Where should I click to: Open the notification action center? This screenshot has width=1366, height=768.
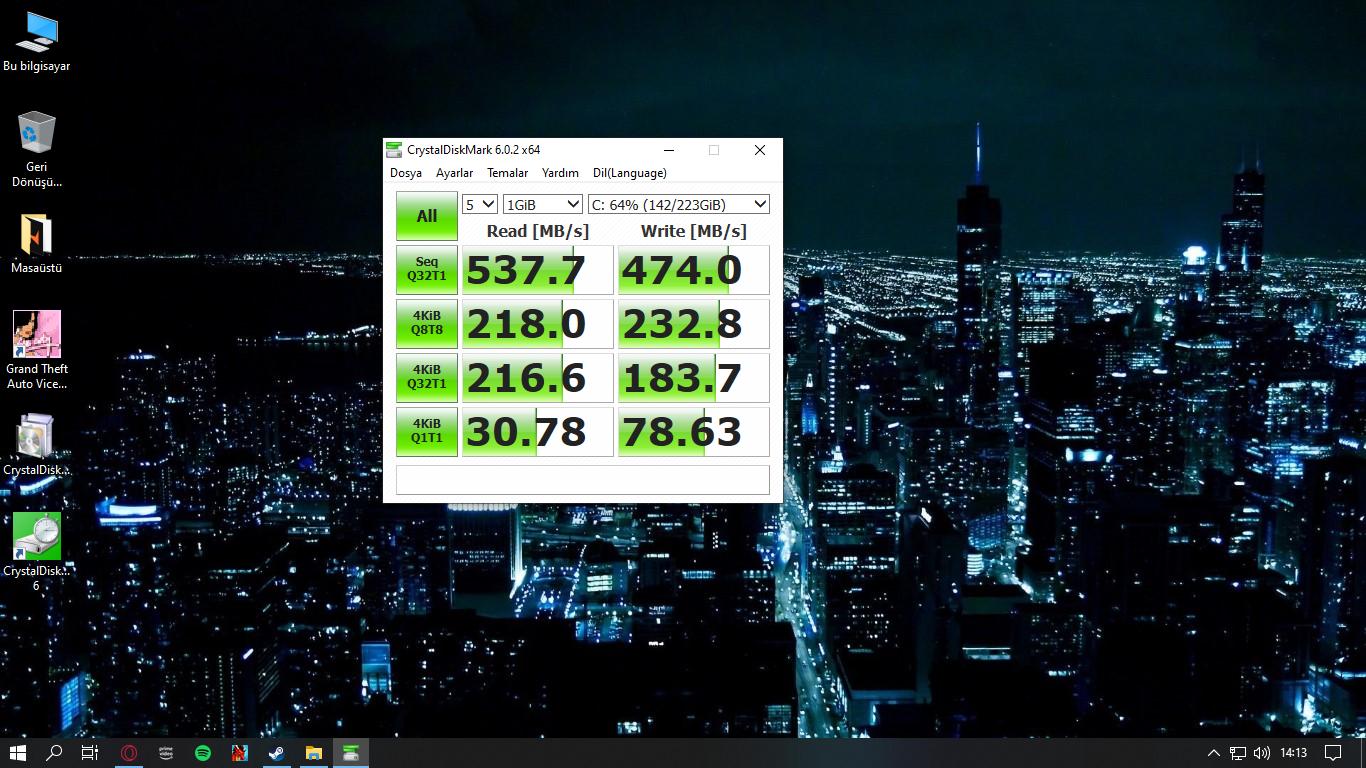1333,753
